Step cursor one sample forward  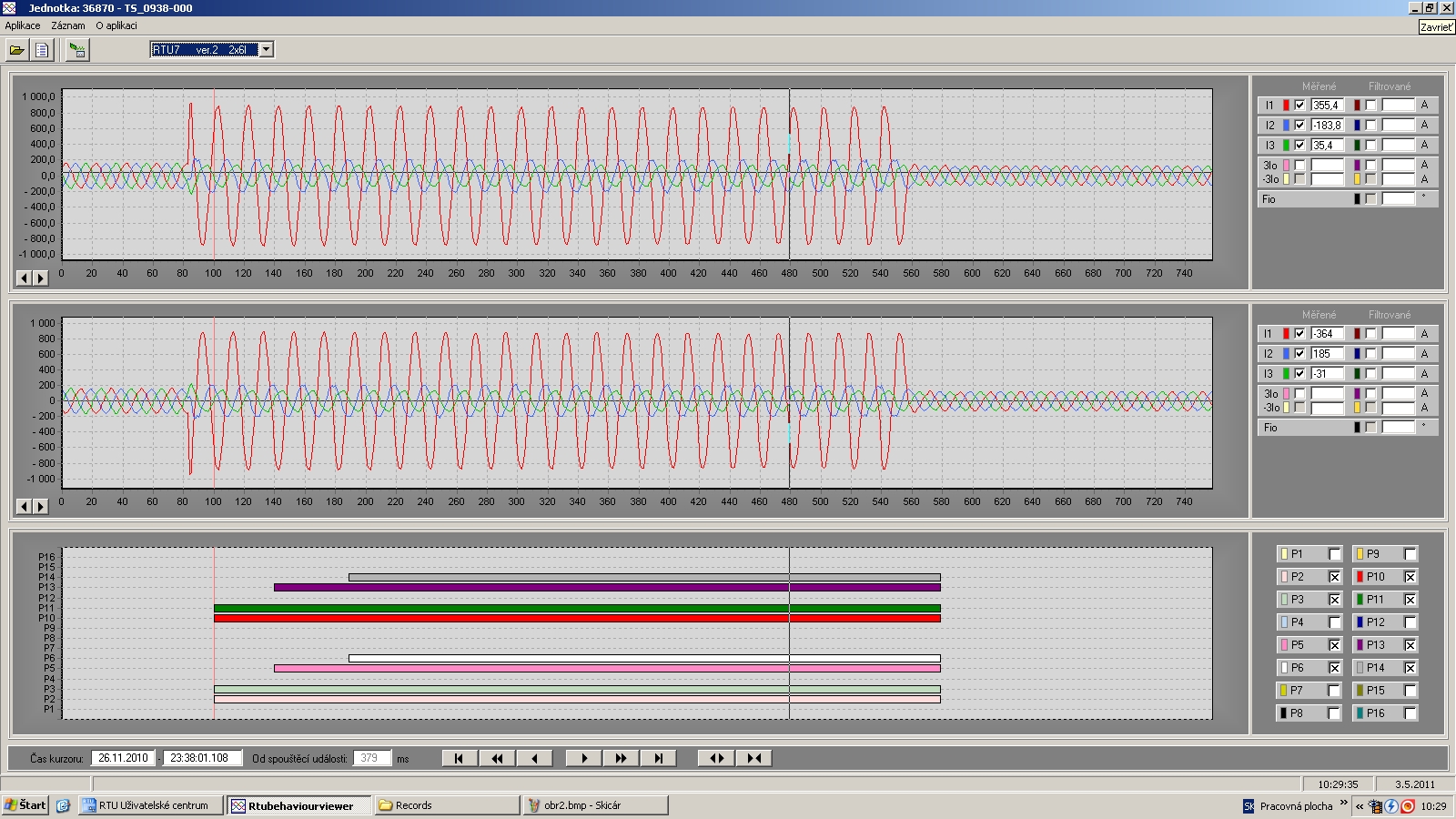coord(584,758)
